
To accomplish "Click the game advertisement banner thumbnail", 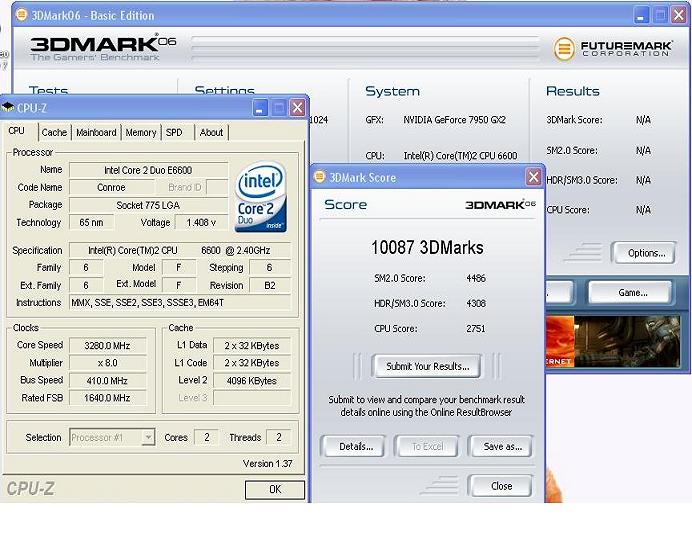I will pyautogui.click(x=613, y=341).
